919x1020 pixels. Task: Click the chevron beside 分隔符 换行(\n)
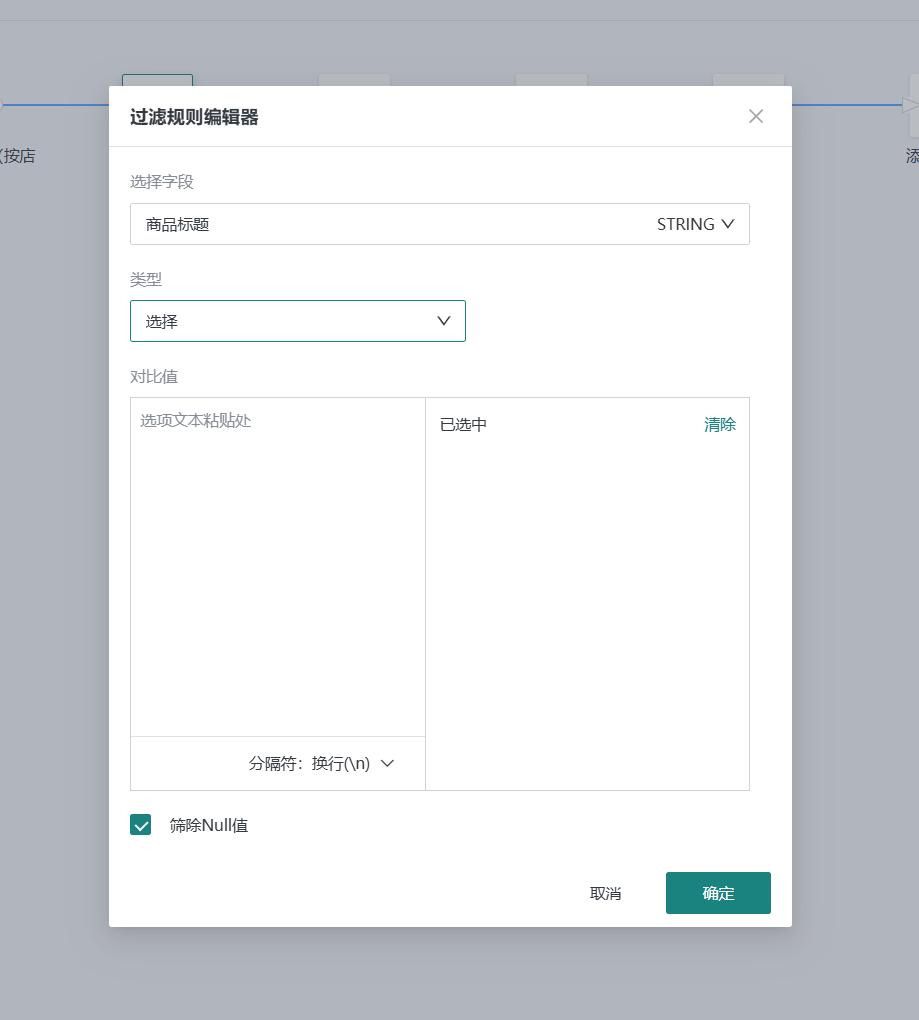(388, 764)
